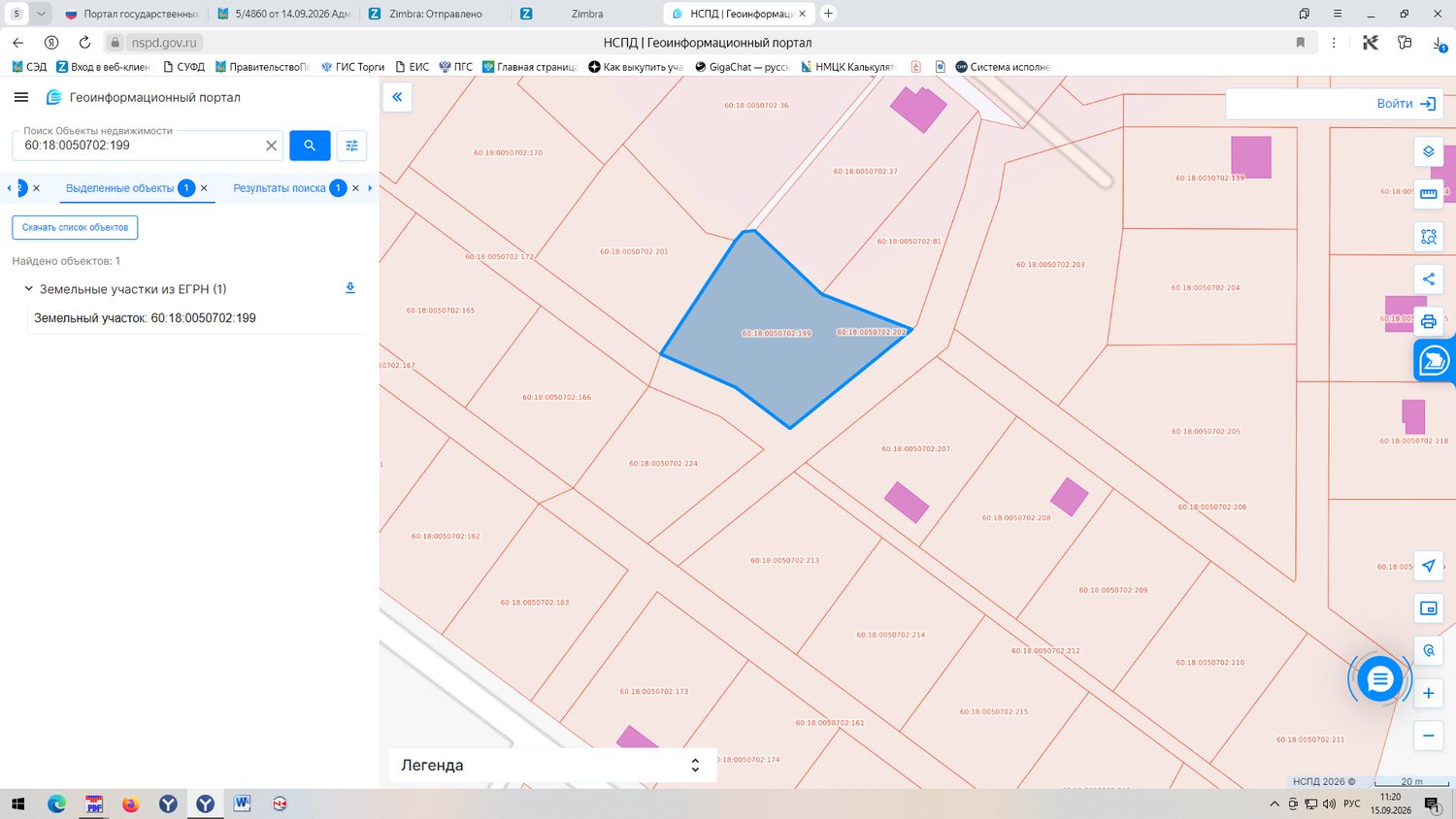
Task: Select land plot 60:18:0050702:199 result row
Action: point(145,318)
